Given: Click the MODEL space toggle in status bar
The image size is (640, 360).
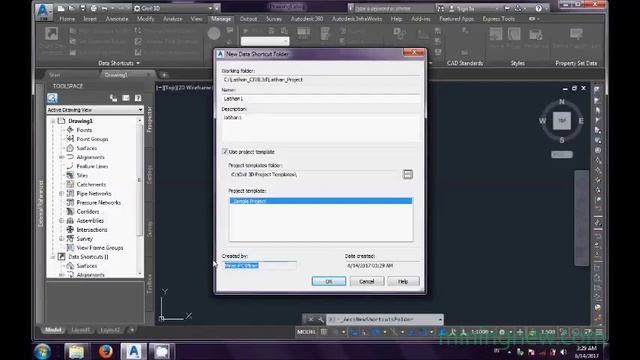Looking at the screenshot, I should [306, 332].
